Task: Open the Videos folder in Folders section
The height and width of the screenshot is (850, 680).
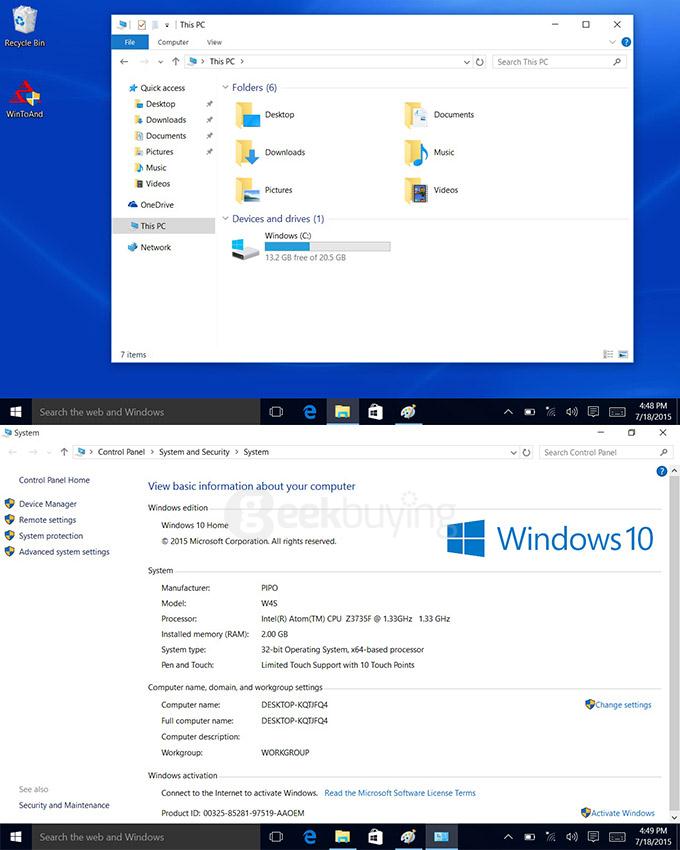Action: coord(432,190)
